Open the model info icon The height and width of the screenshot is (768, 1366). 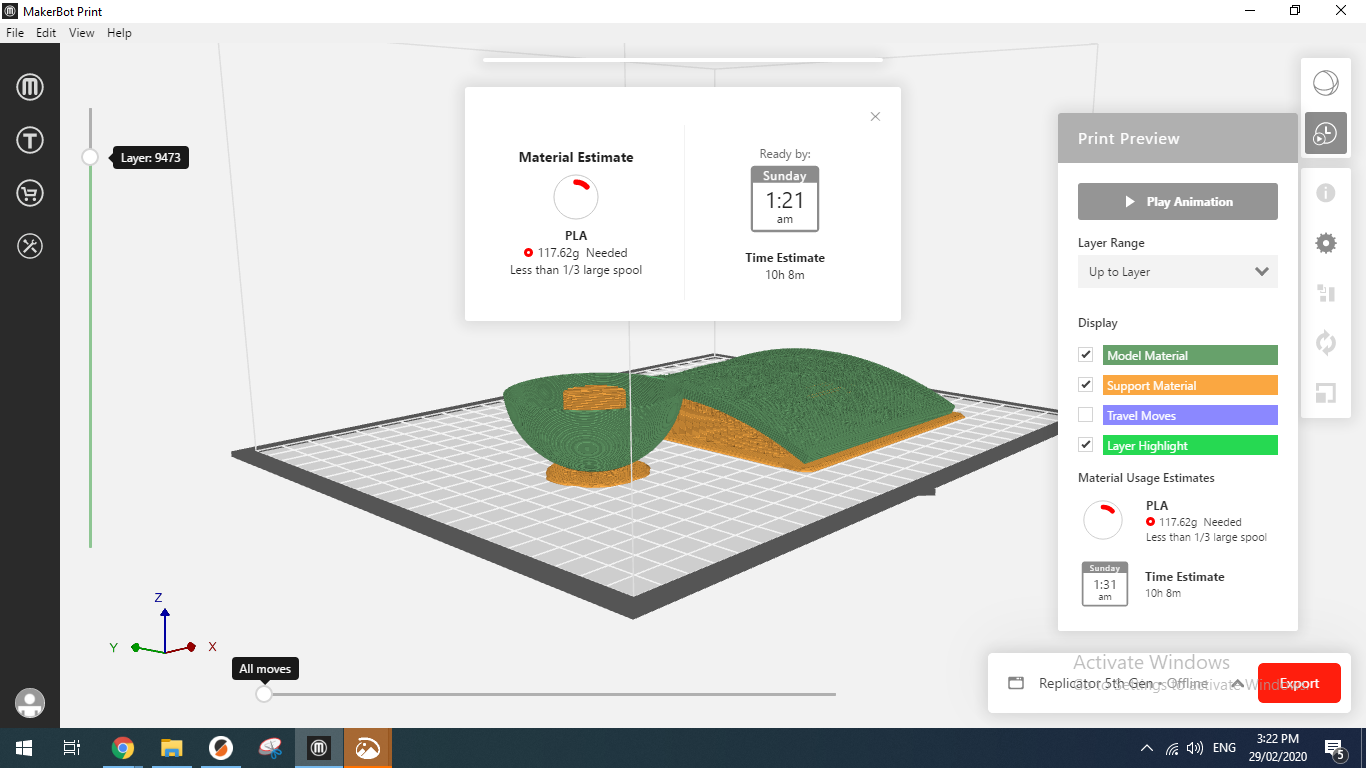tap(1325, 193)
